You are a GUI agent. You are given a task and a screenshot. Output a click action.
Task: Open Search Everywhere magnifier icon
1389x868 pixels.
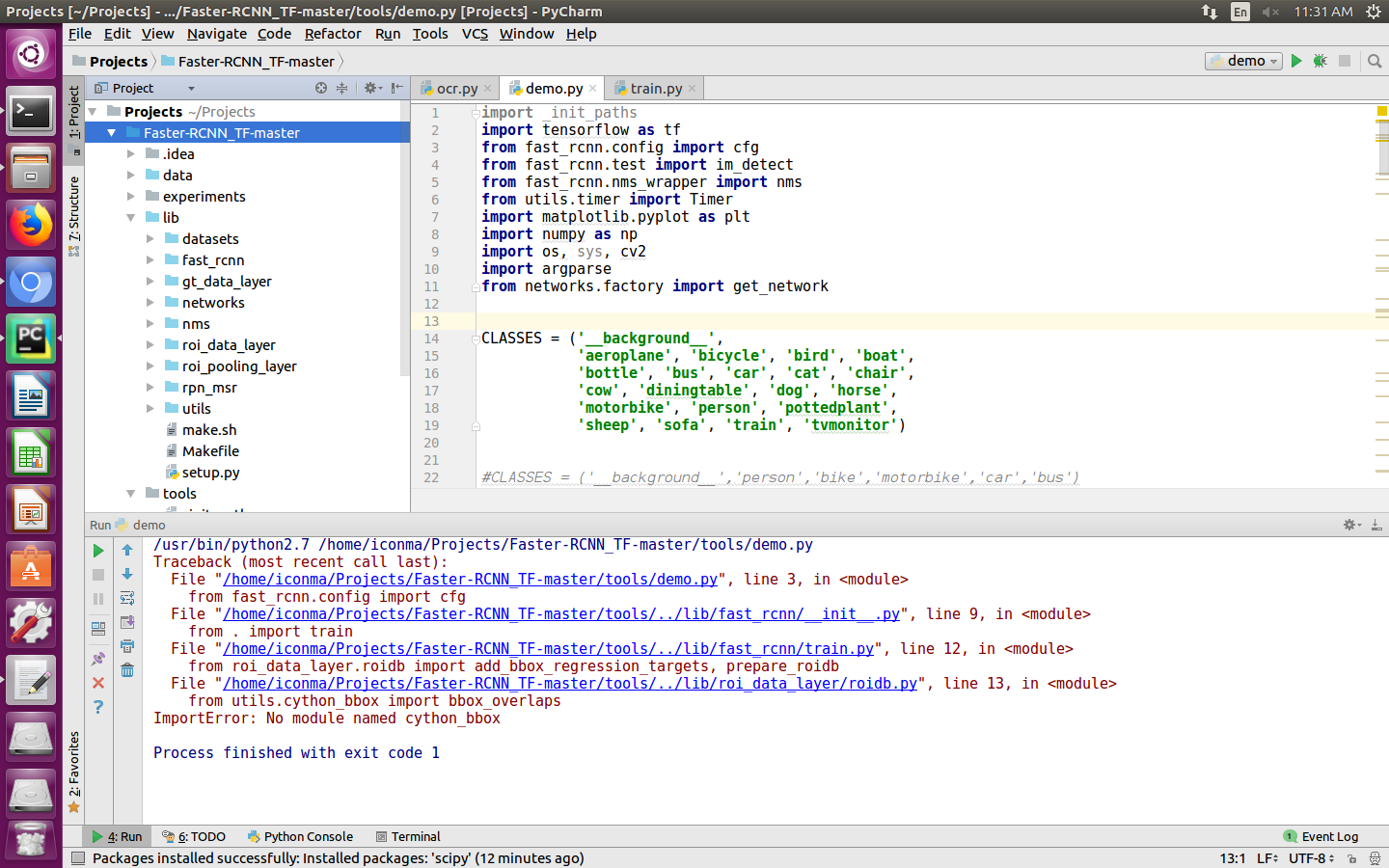coord(1375,61)
